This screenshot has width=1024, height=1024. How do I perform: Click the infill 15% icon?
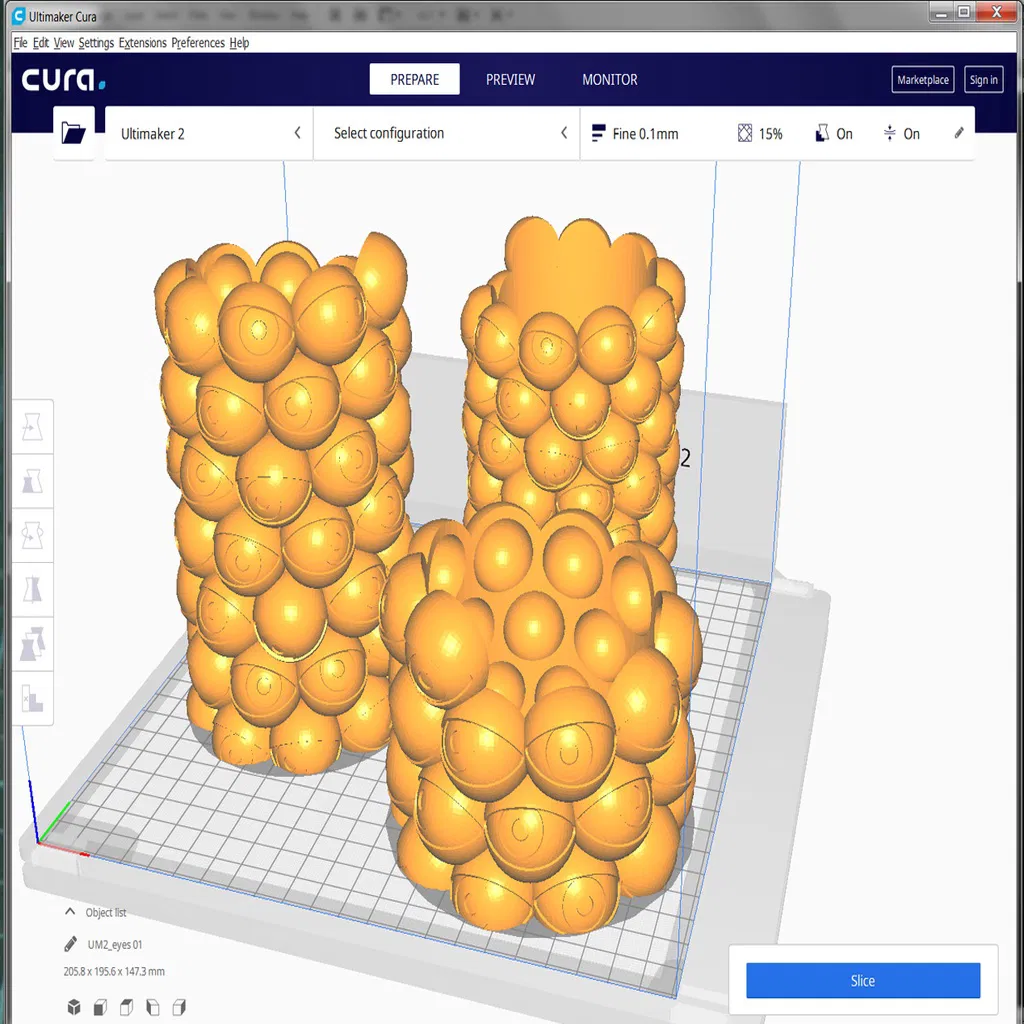pos(744,133)
